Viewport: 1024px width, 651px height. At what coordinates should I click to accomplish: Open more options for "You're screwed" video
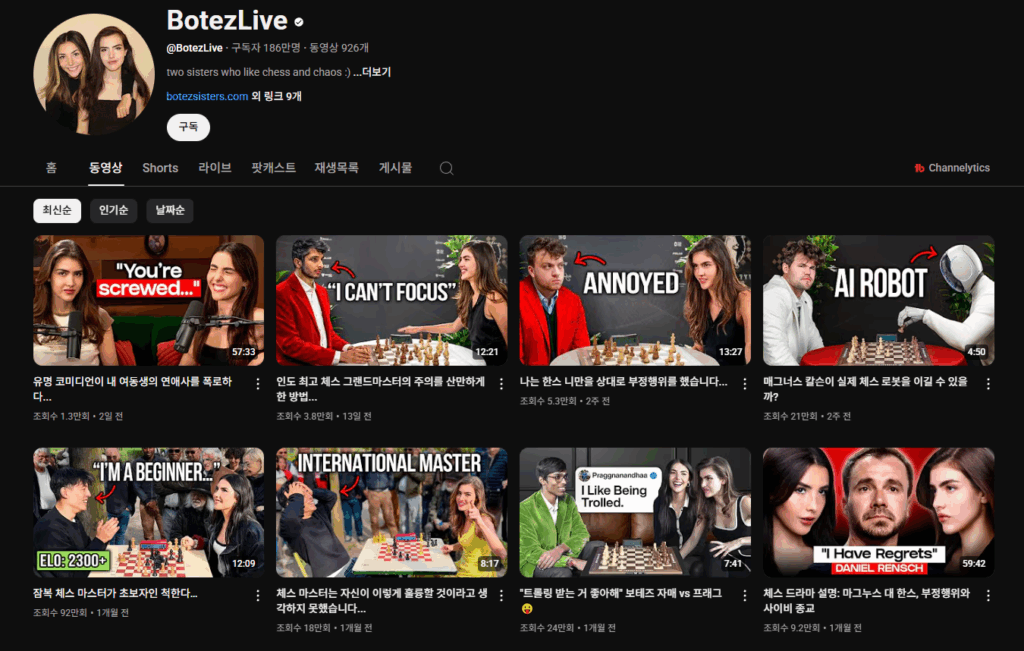tap(257, 383)
